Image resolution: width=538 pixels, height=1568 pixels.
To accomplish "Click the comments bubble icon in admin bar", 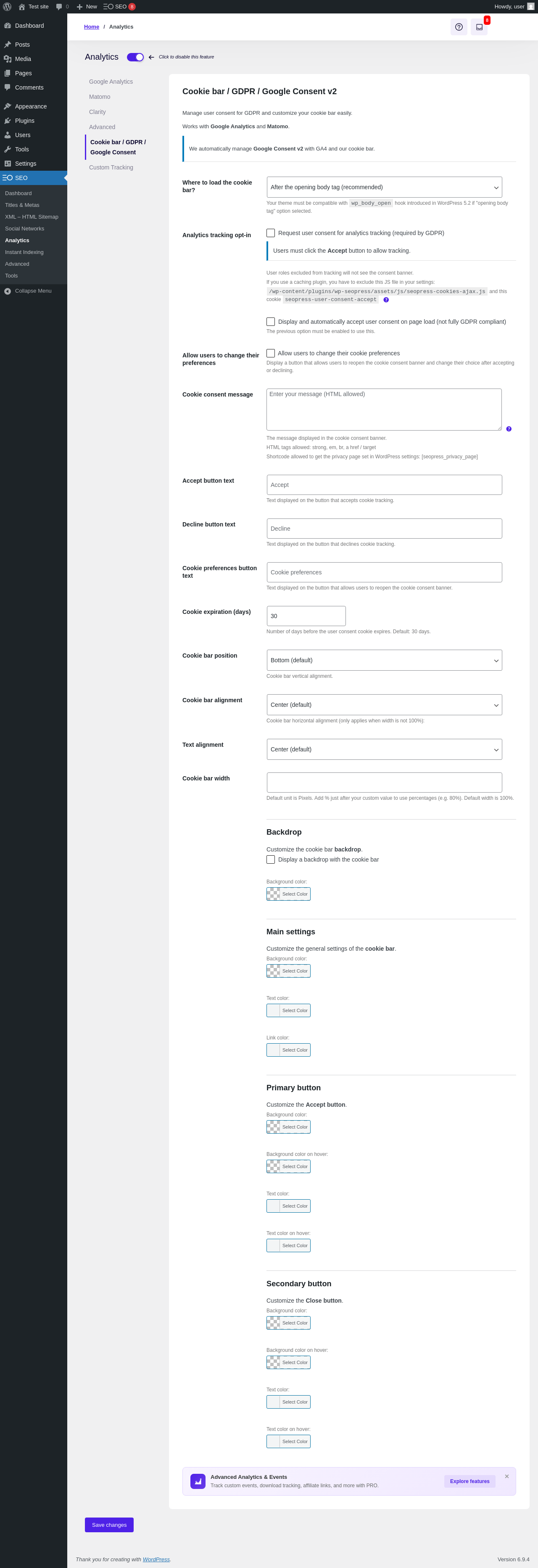I will [x=59, y=7].
